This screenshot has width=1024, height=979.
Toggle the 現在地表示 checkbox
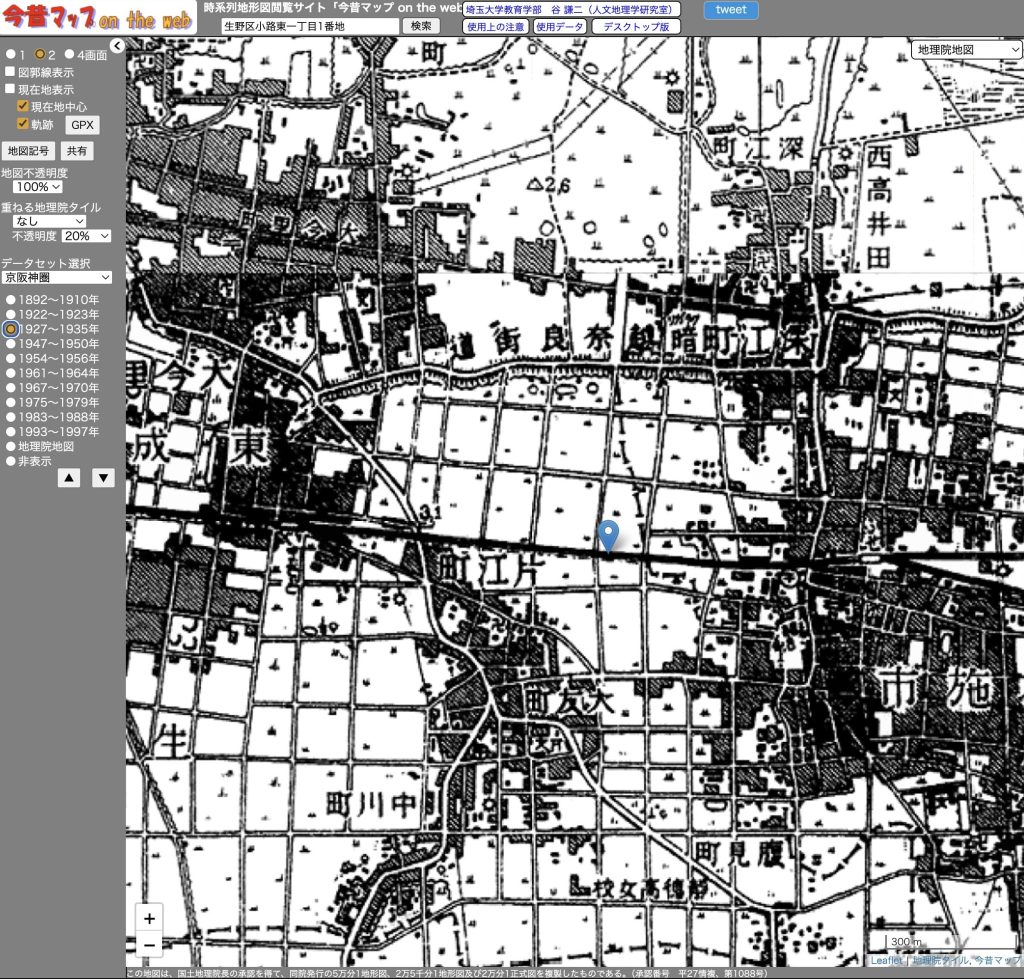pos(10,90)
